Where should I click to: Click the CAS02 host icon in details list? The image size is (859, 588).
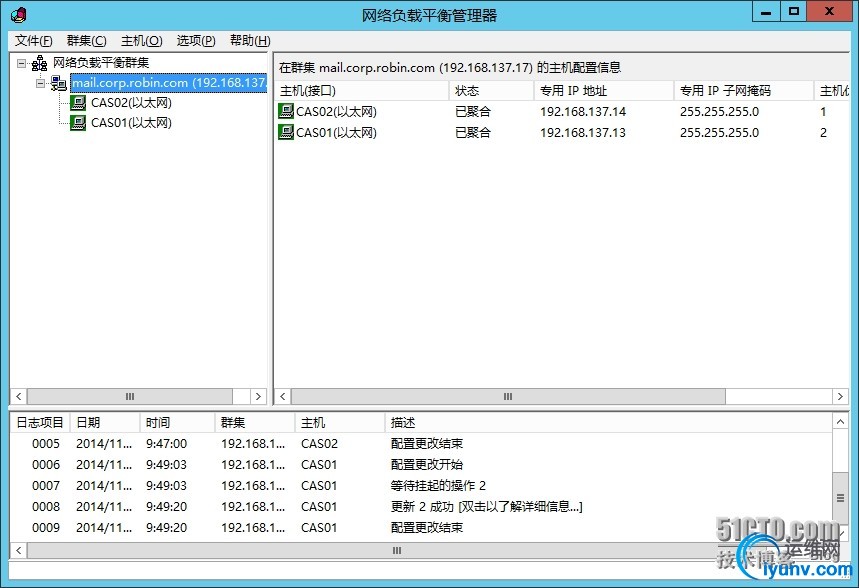(286, 111)
